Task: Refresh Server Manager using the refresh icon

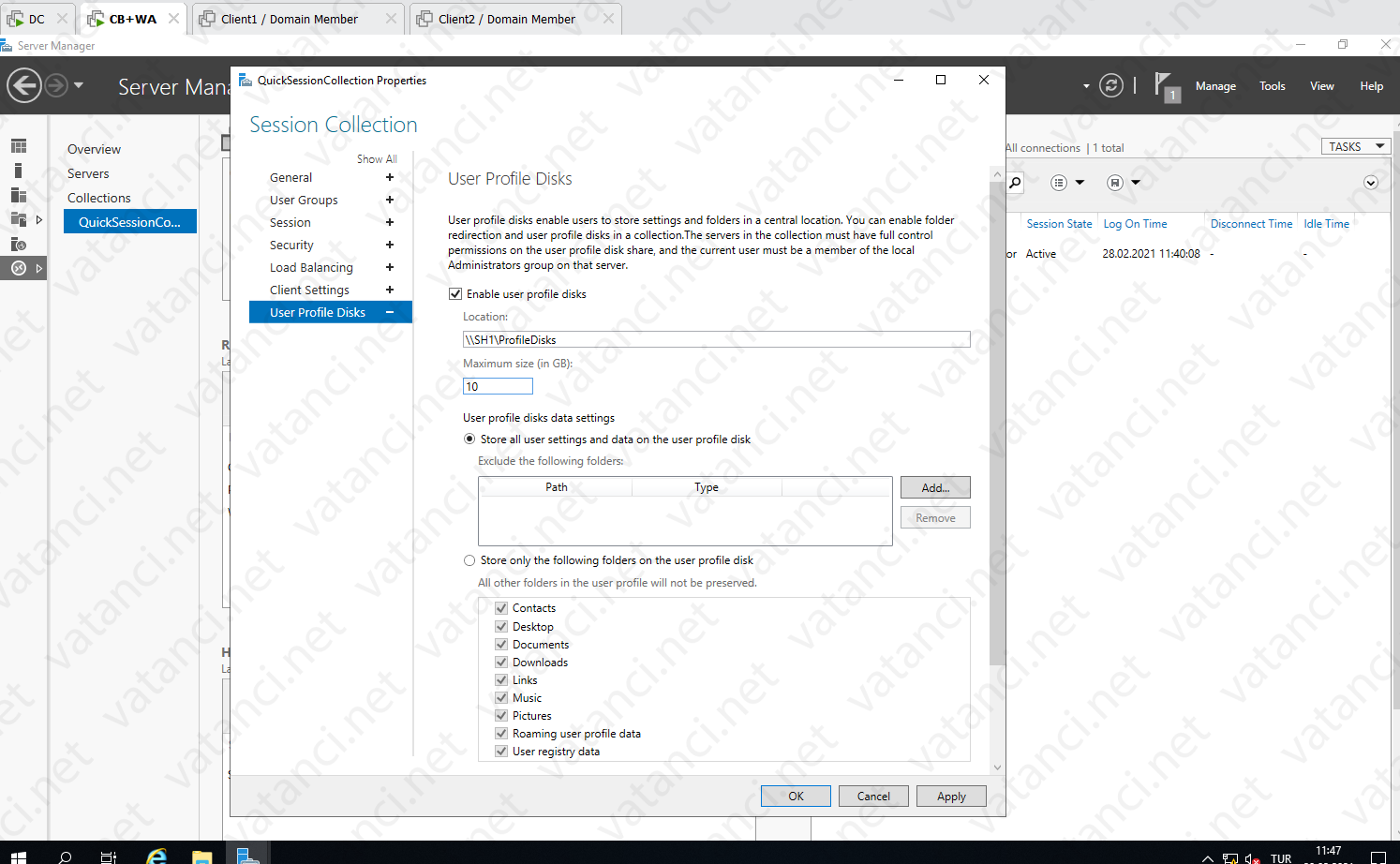Action: 1111,85
